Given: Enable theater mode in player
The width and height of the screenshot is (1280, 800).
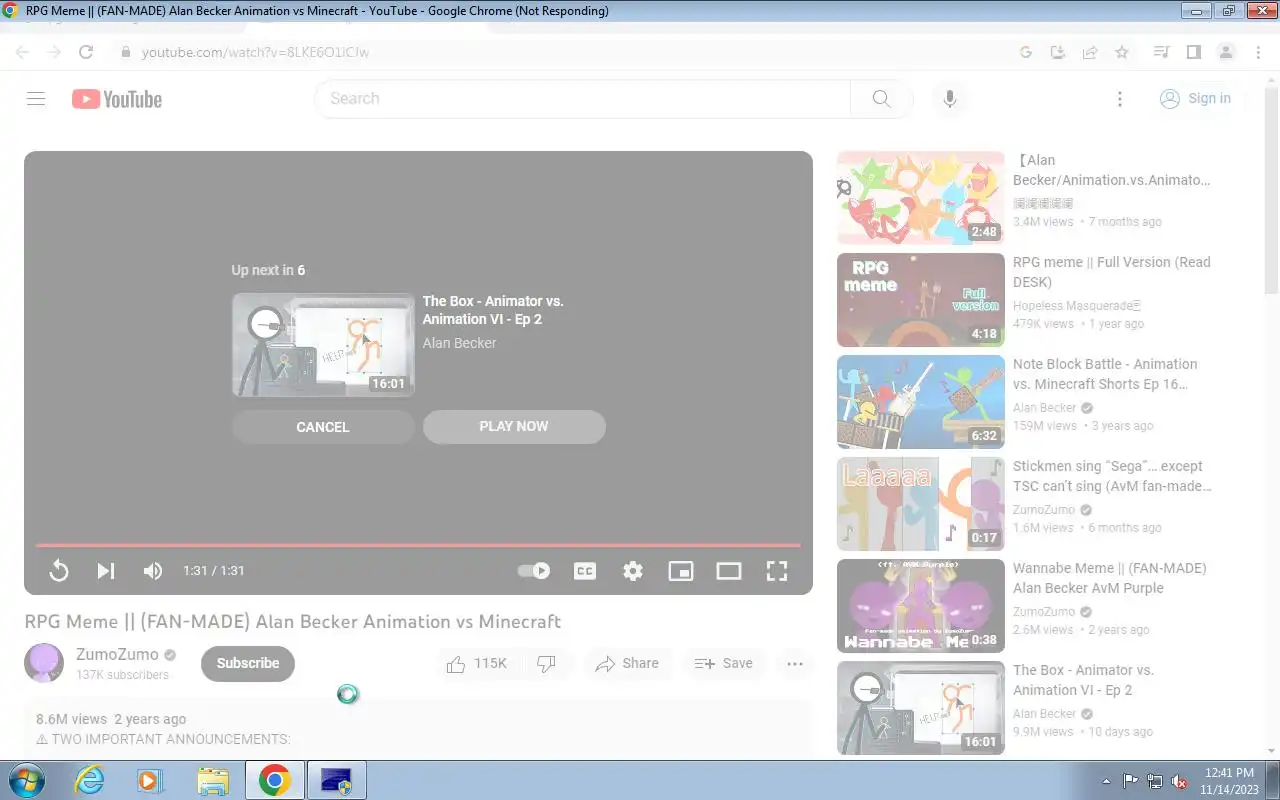Looking at the screenshot, I should [729, 571].
